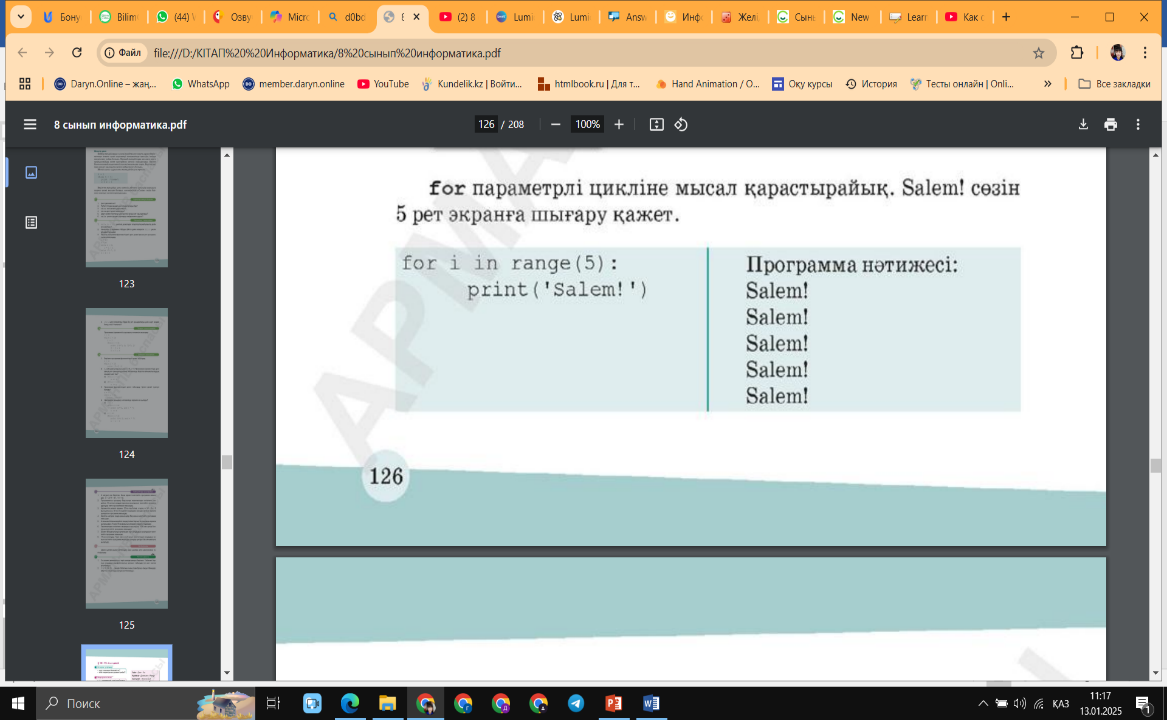
Task: Open a new browser tab
Action: [x=1006, y=16]
